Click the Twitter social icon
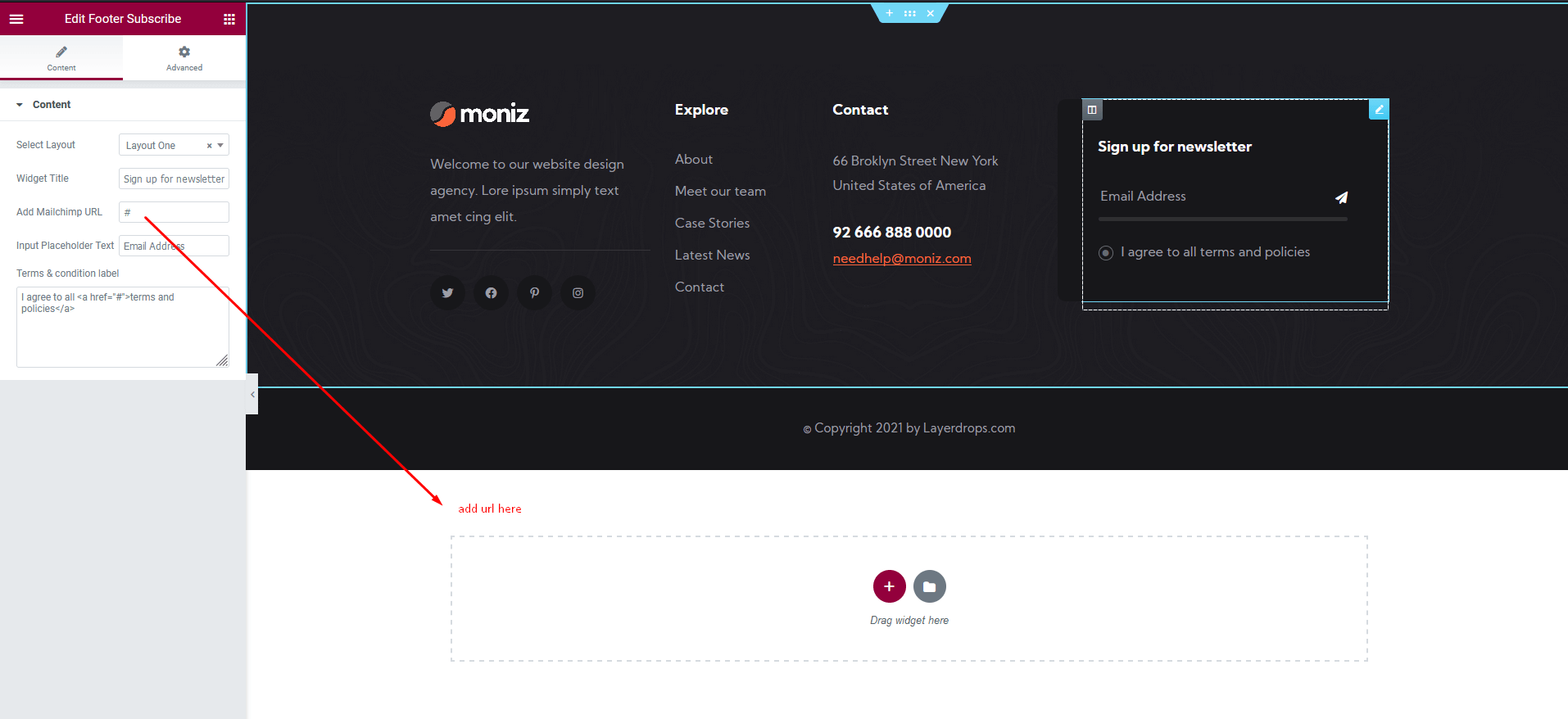This screenshot has width=1568, height=719. tap(447, 293)
